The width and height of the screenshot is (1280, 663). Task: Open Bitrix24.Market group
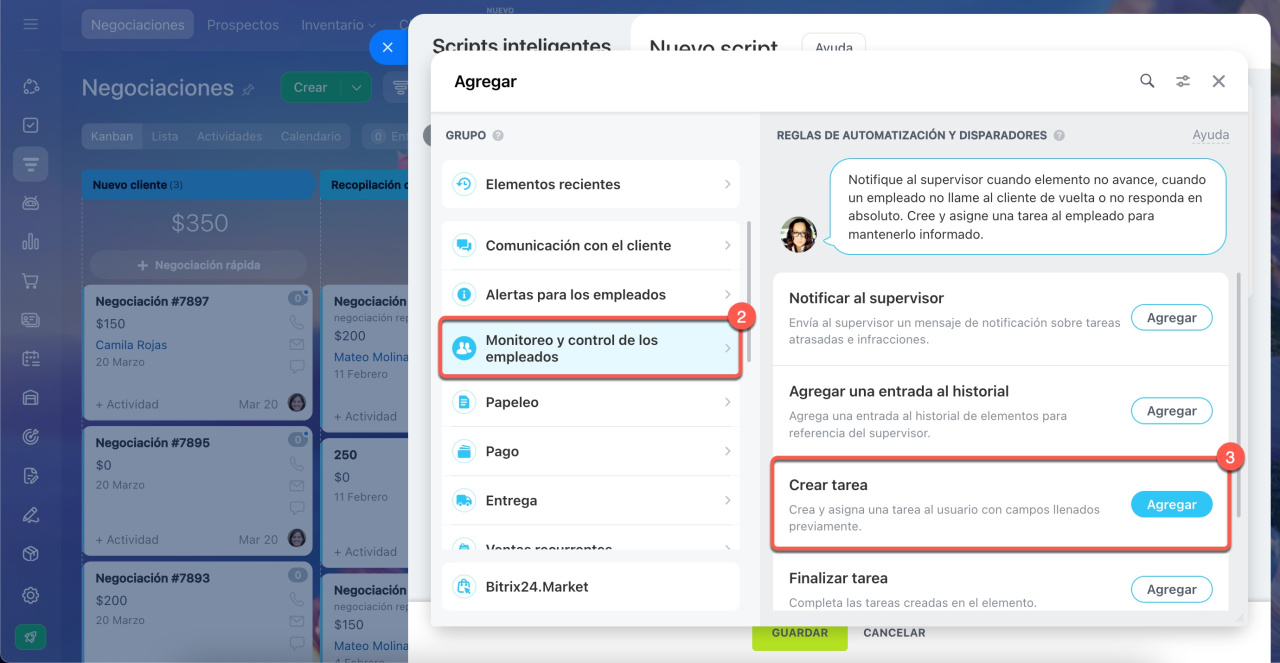pos(591,587)
